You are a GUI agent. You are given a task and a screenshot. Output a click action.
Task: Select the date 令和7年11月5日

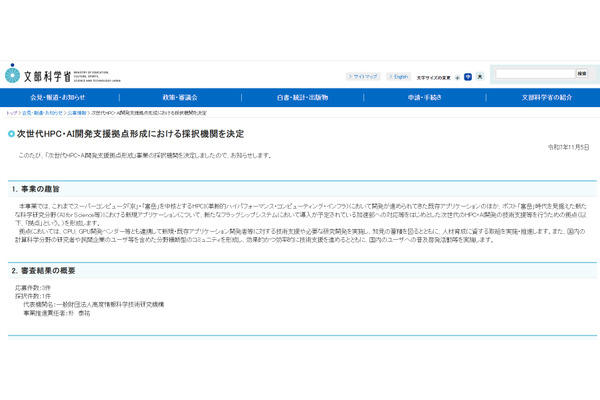(x=568, y=147)
